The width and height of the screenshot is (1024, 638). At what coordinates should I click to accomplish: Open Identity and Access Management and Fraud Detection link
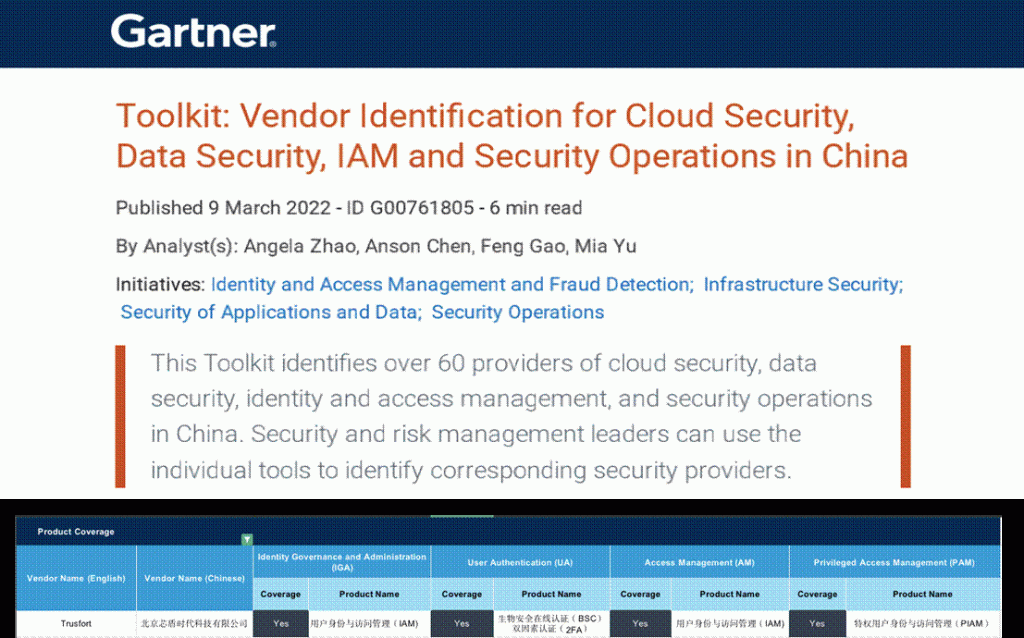pos(452,285)
